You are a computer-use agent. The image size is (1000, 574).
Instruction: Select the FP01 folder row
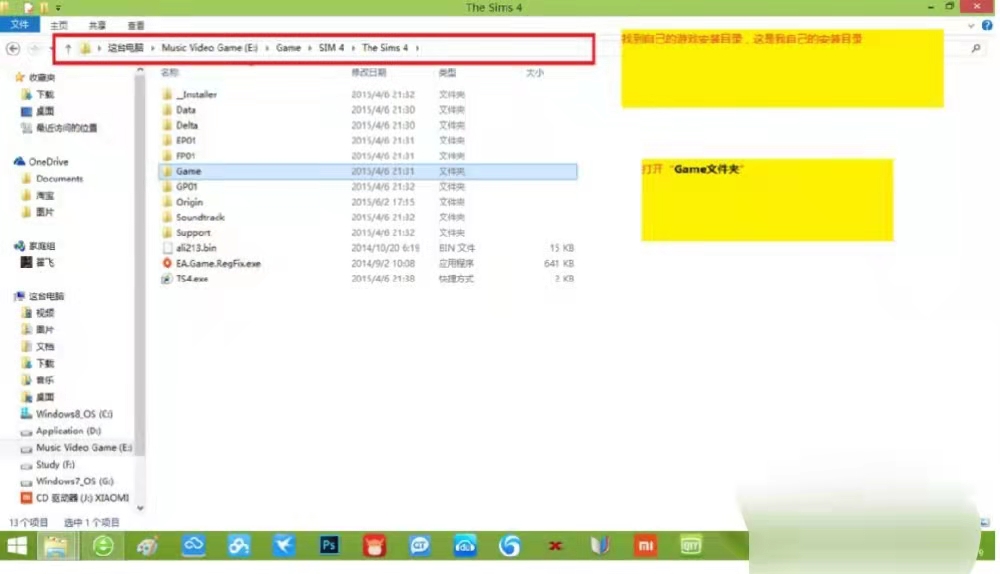click(x=367, y=156)
